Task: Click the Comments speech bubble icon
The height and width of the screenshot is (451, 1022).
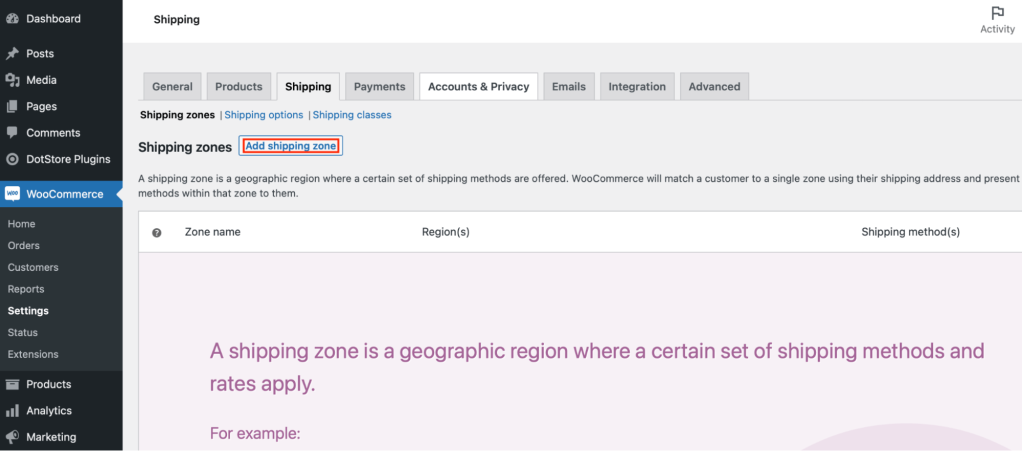Action: point(12,132)
